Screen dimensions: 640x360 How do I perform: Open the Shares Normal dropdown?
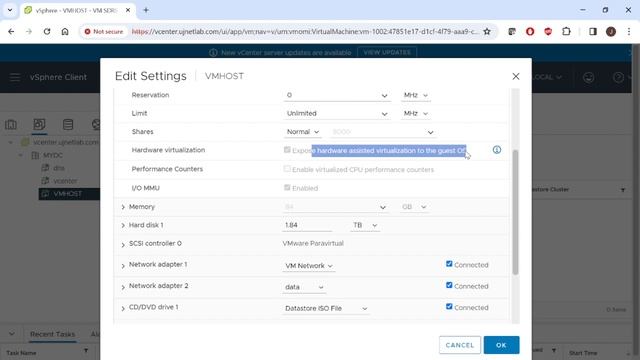pyautogui.click(x=302, y=132)
